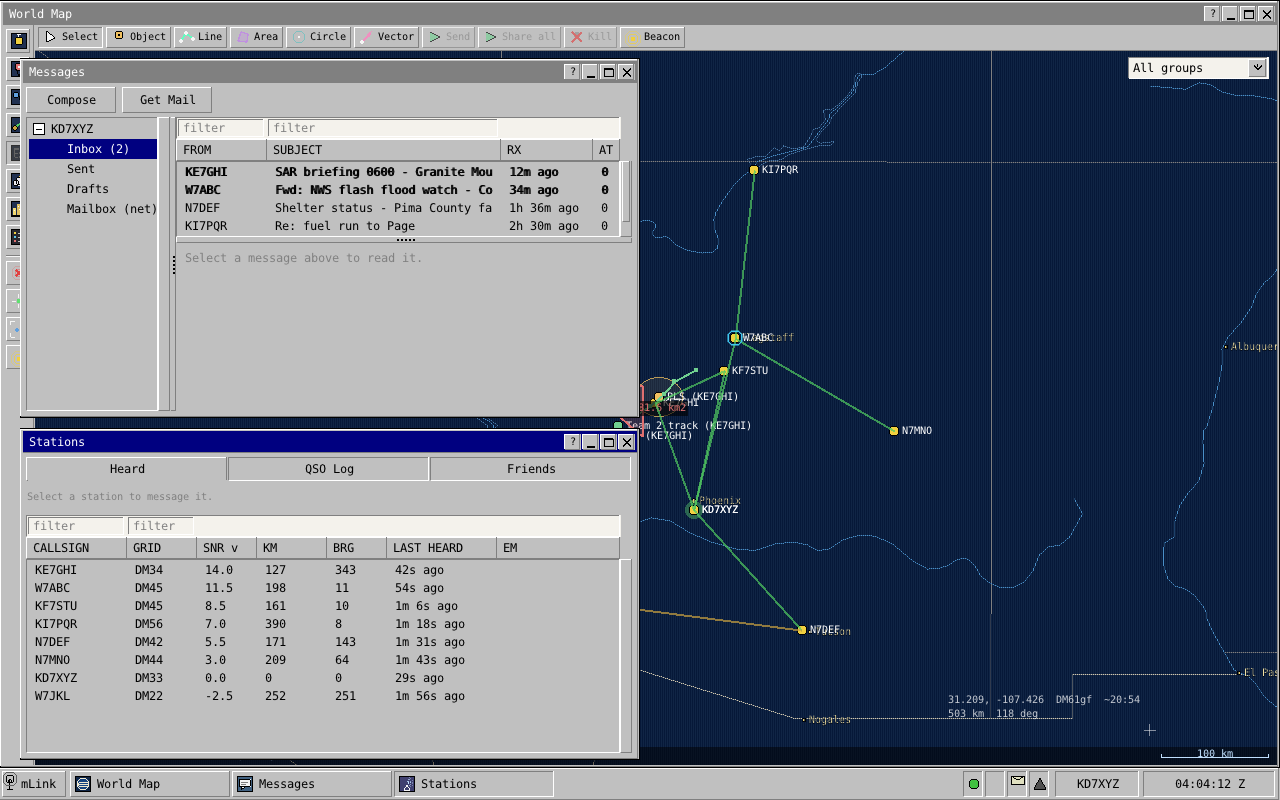Select the KE7GHI row in Stations list
The image size is (1280, 800).
(x=323, y=570)
